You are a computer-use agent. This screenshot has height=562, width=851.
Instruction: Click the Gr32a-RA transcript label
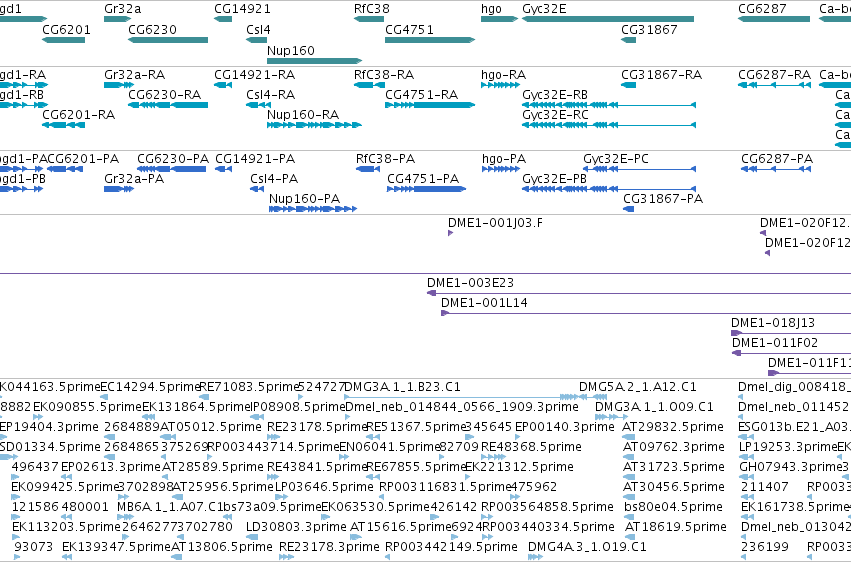pyautogui.click(x=135, y=74)
